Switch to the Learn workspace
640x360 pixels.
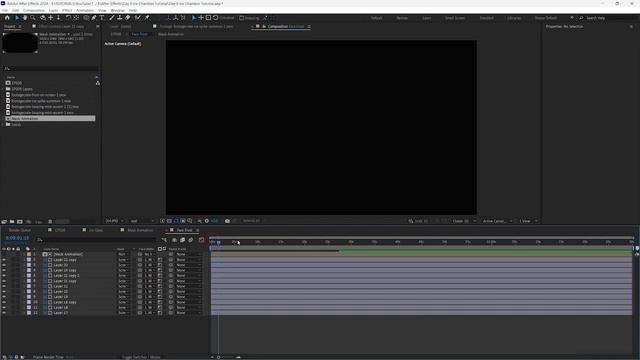pos(427,18)
